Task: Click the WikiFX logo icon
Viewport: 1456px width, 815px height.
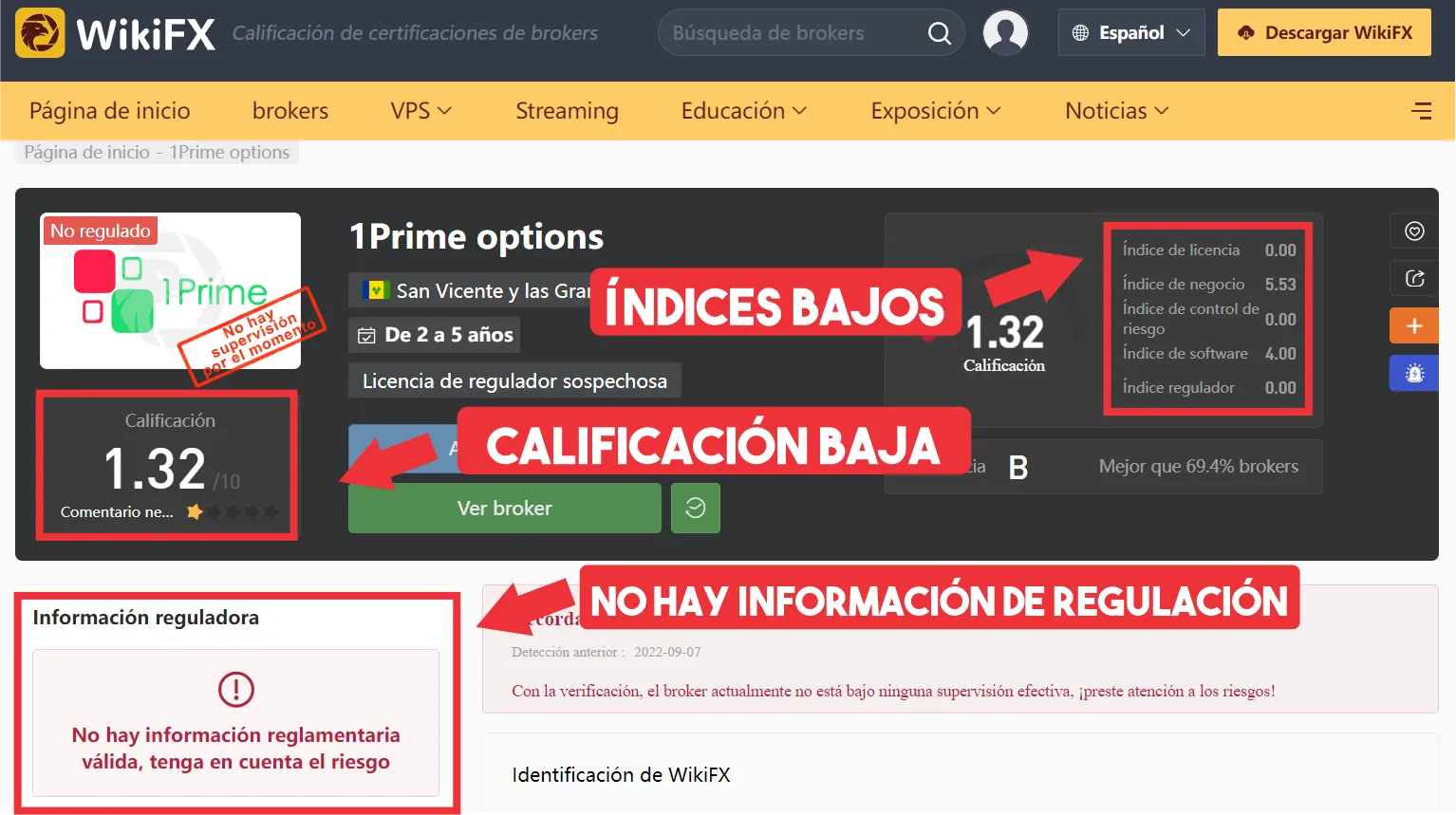Action: (x=40, y=33)
